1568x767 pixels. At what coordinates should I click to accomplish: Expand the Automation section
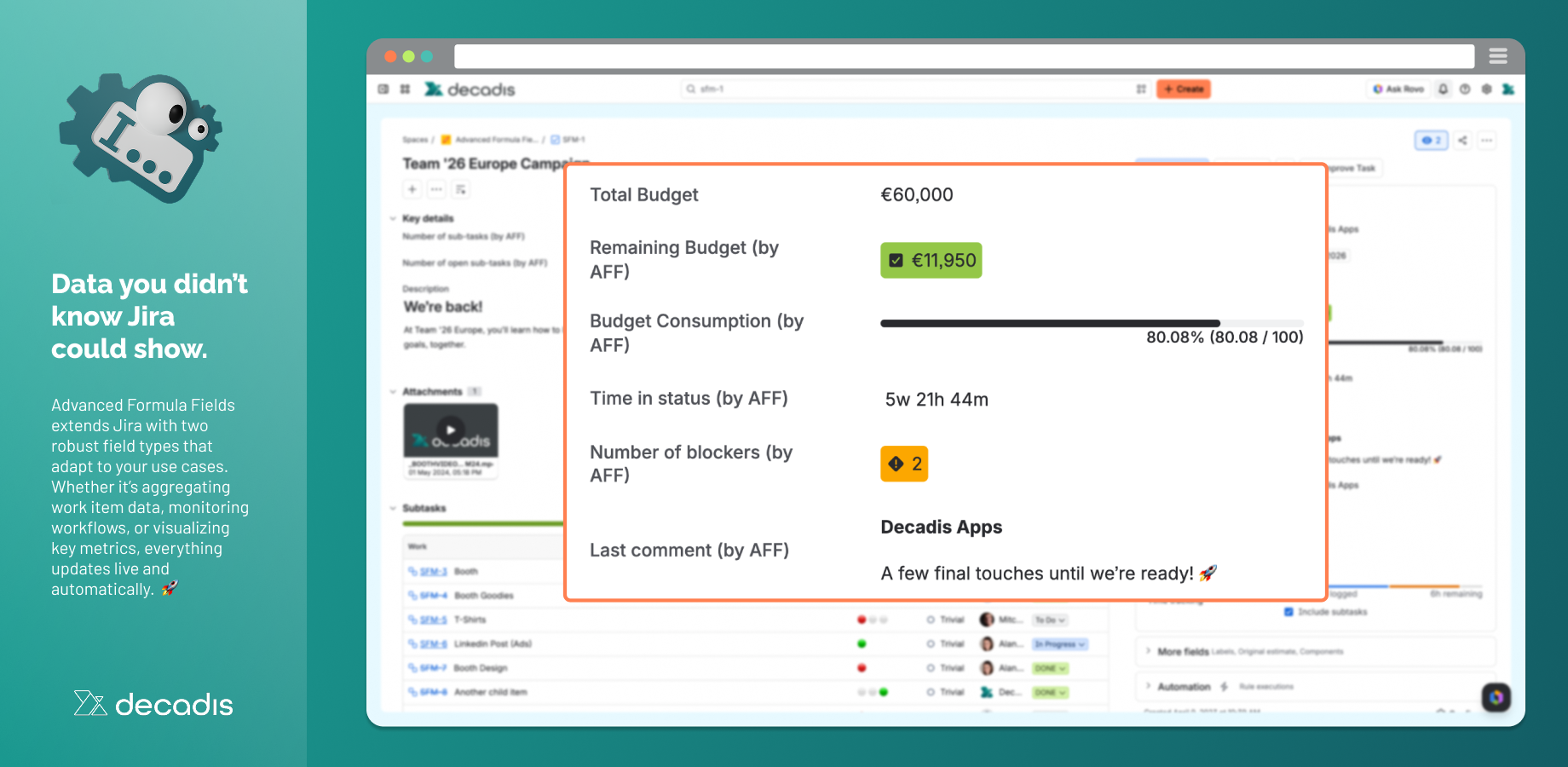(x=1149, y=686)
